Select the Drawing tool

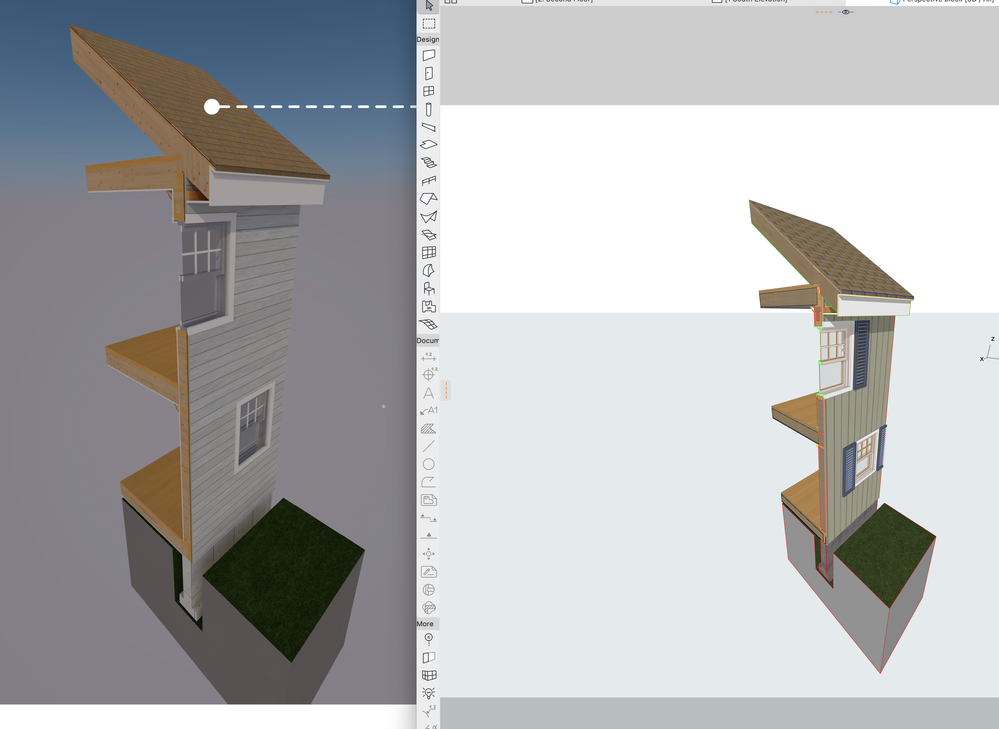point(429,500)
